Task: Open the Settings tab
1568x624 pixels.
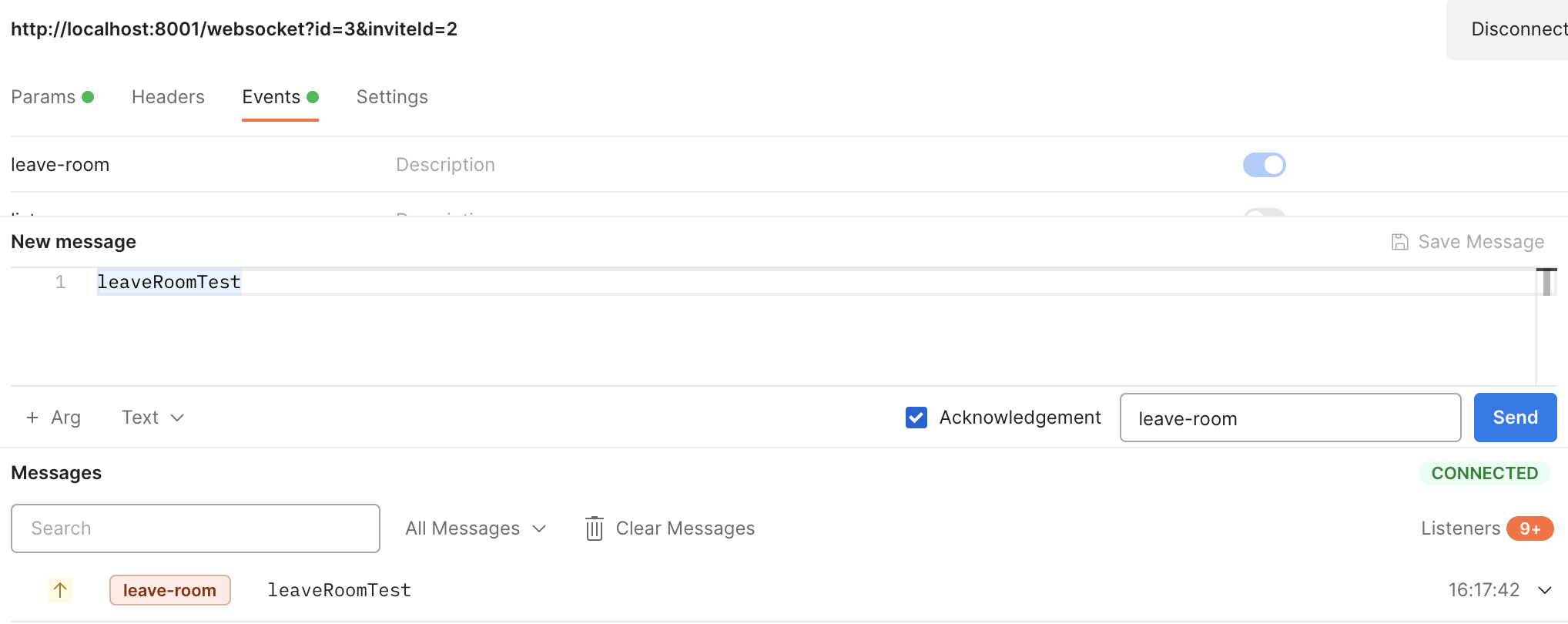Action: (392, 97)
